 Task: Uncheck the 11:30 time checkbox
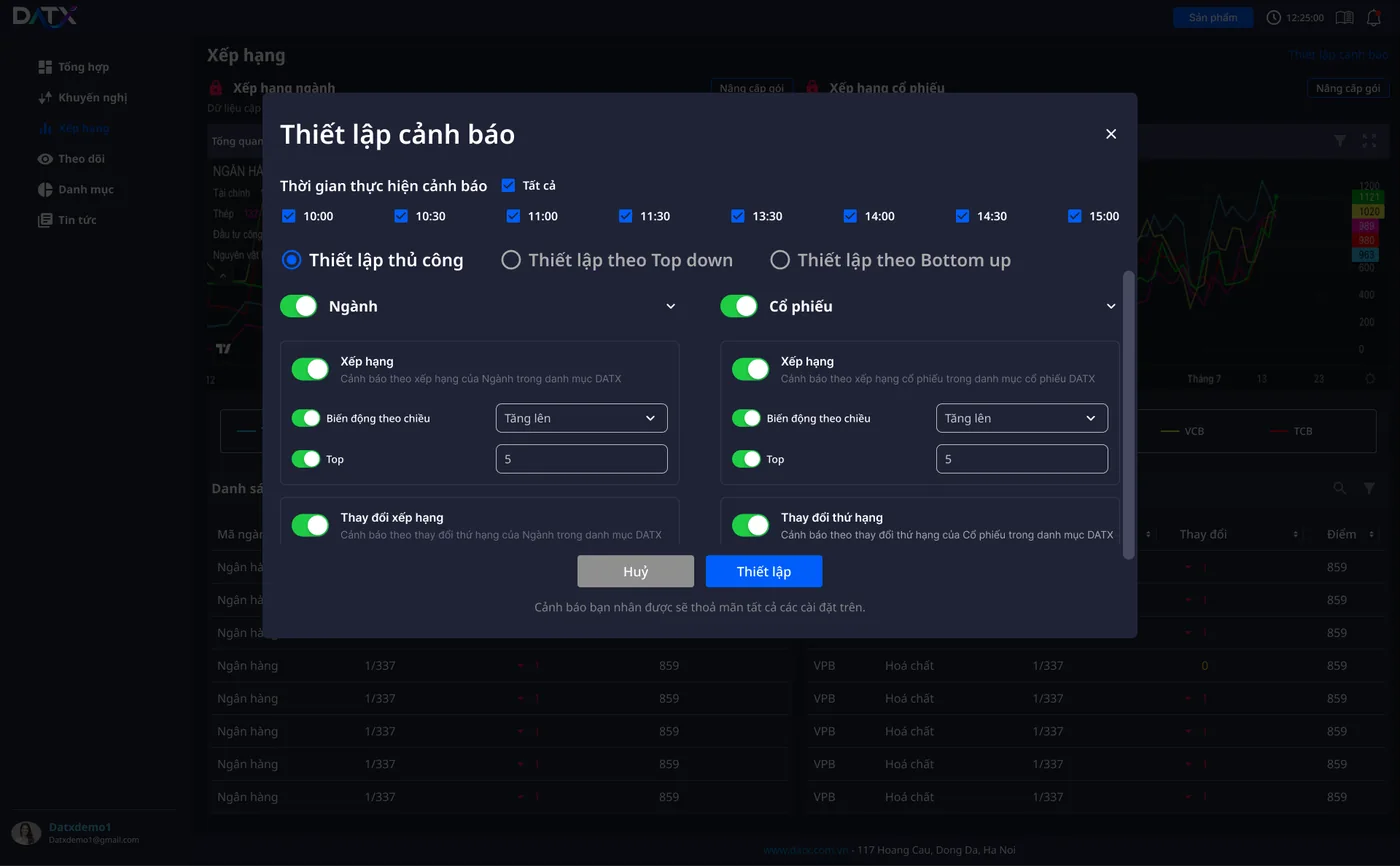[x=625, y=216]
